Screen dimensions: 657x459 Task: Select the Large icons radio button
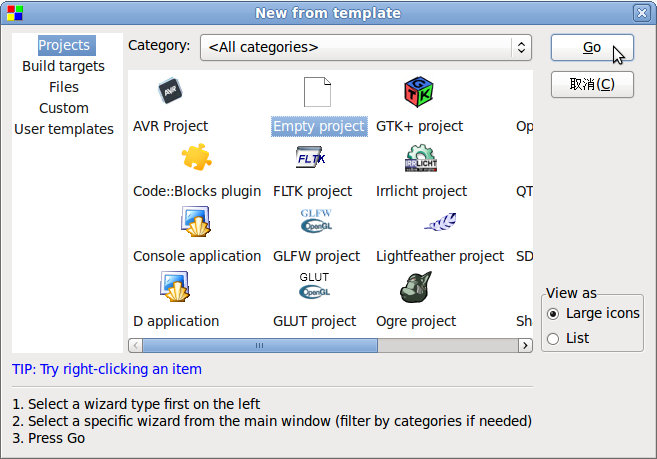pyautogui.click(x=553, y=314)
